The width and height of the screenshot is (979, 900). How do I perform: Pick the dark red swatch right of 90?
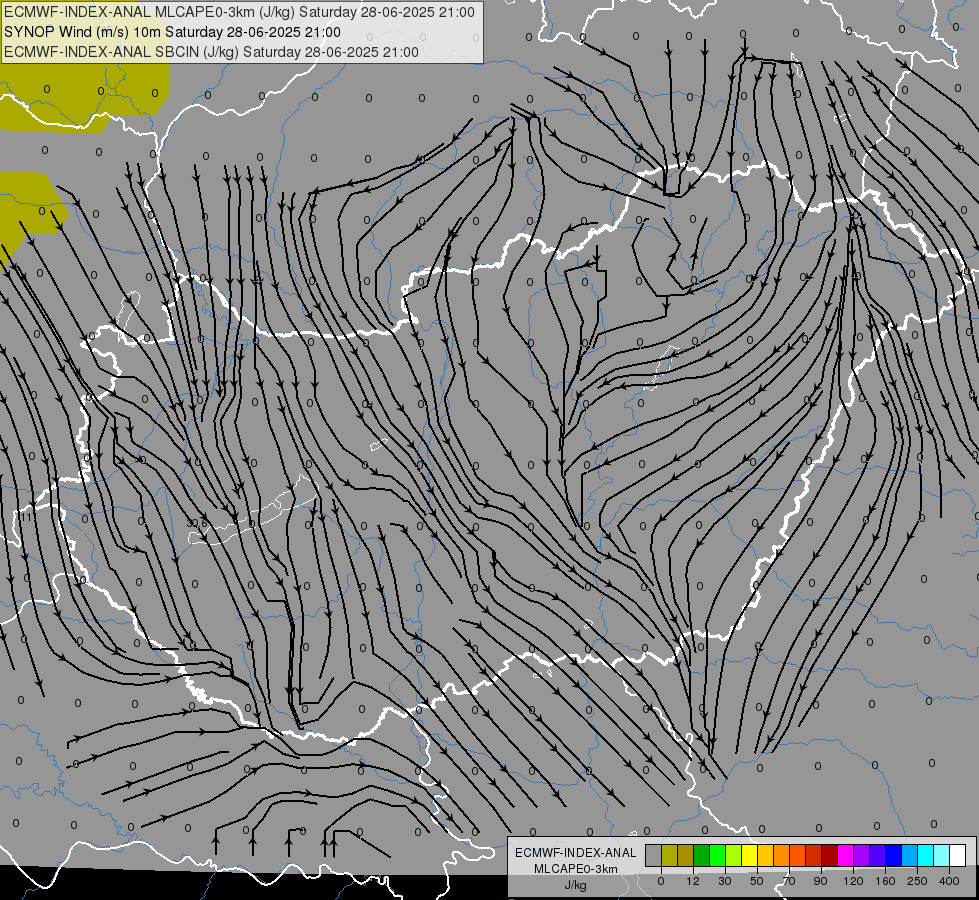point(830,855)
